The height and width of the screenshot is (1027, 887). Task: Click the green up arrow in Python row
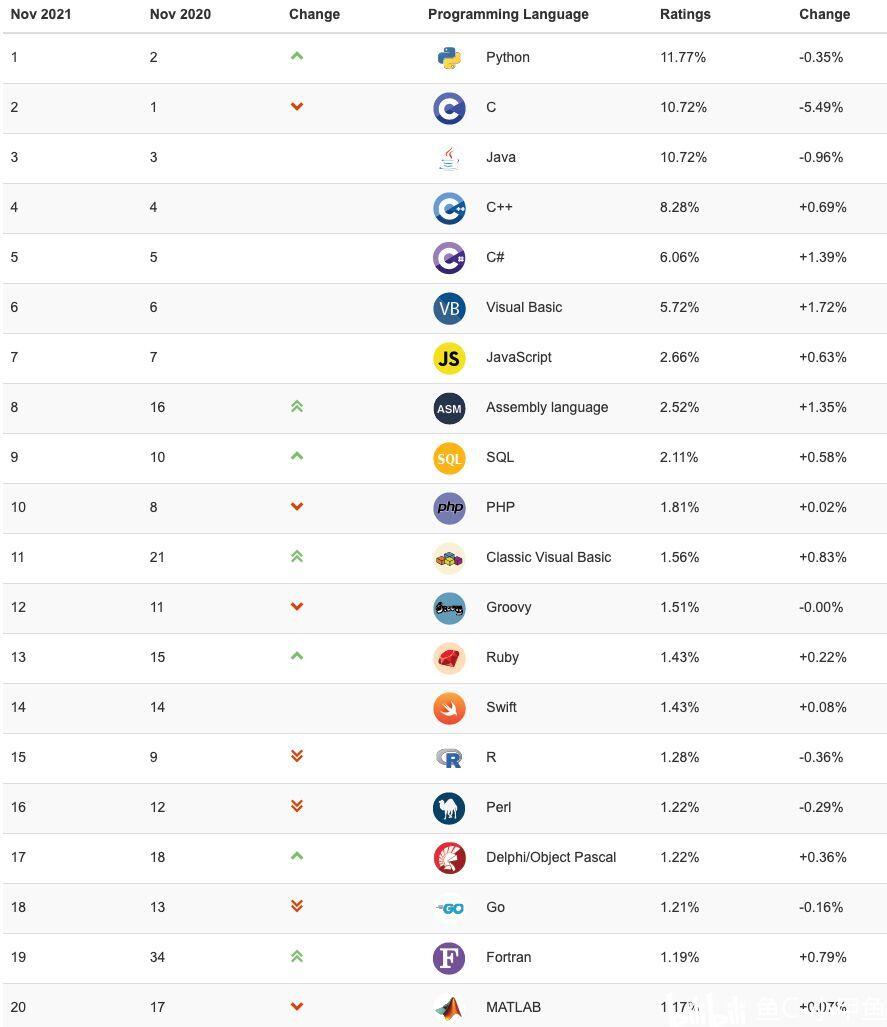(296, 56)
